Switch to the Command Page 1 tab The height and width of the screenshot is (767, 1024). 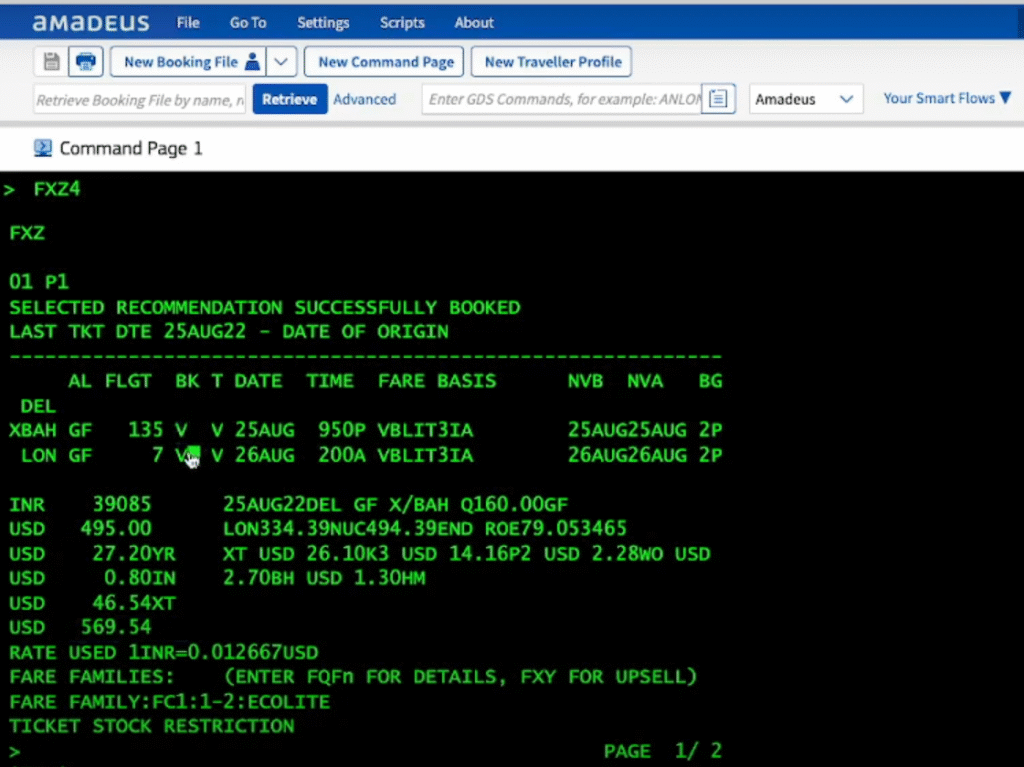131,148
